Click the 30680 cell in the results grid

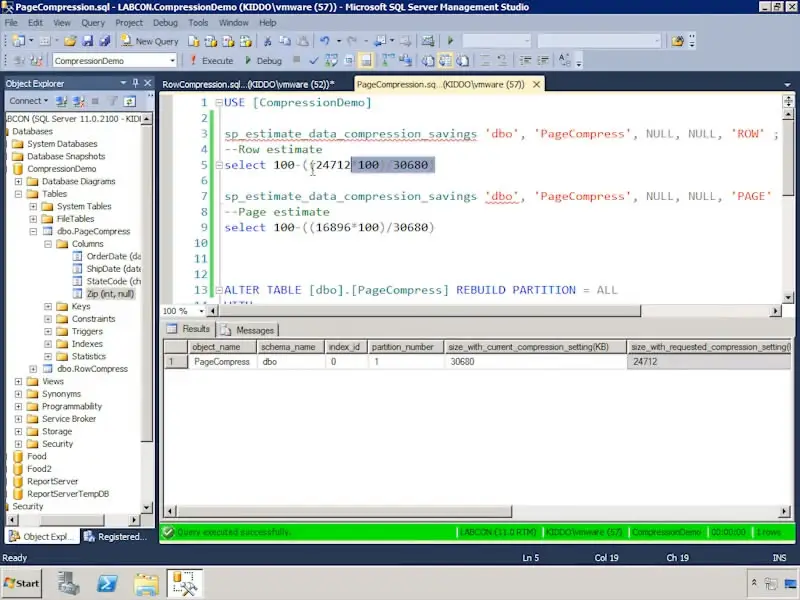pyautogui.click(x=535, y=362)
